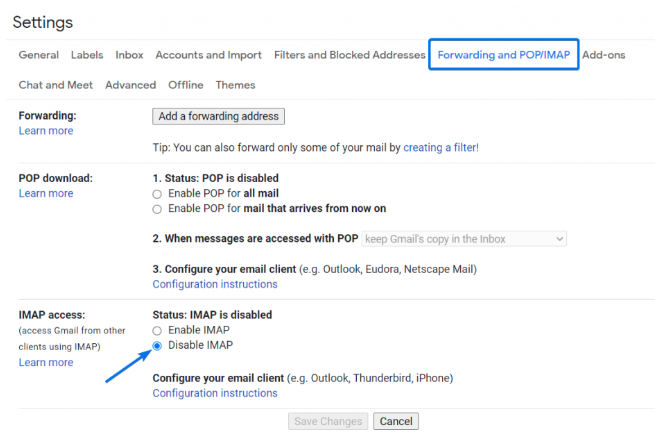
Task: Open the Themes tab
Action: [235, 85]
